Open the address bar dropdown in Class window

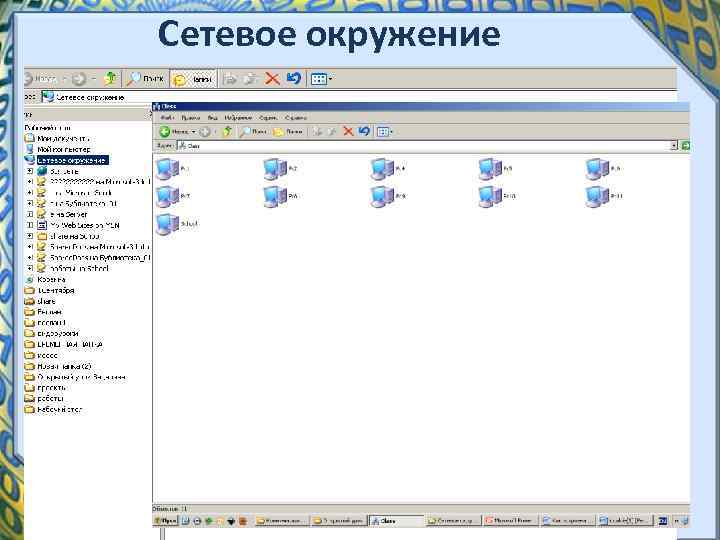[x=674, y=146]
